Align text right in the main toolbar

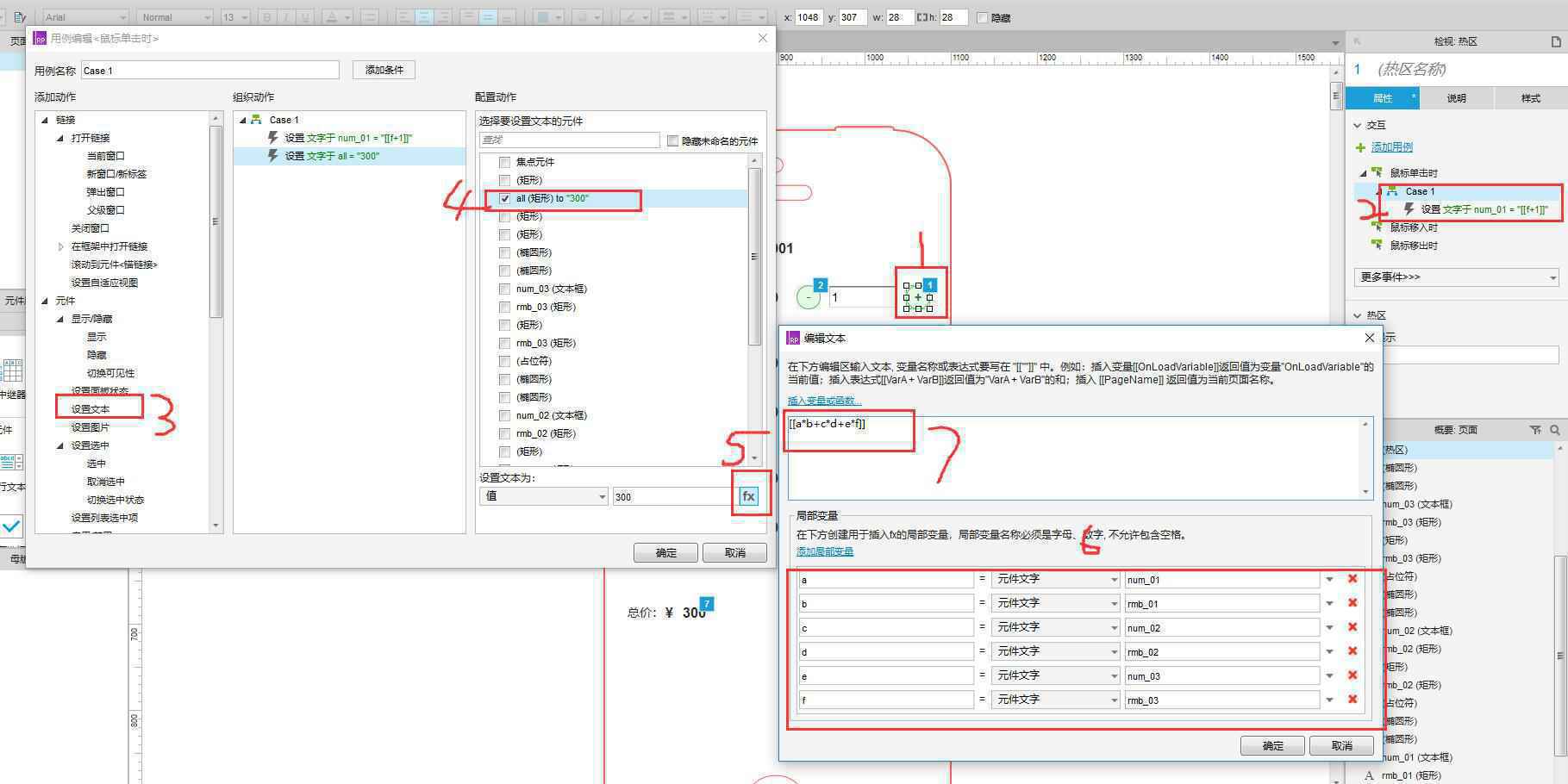coord(443,17)
